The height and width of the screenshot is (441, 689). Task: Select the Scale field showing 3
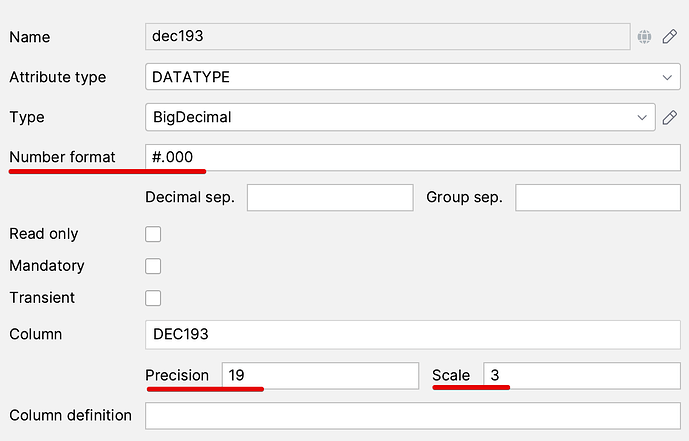(582, 376)
